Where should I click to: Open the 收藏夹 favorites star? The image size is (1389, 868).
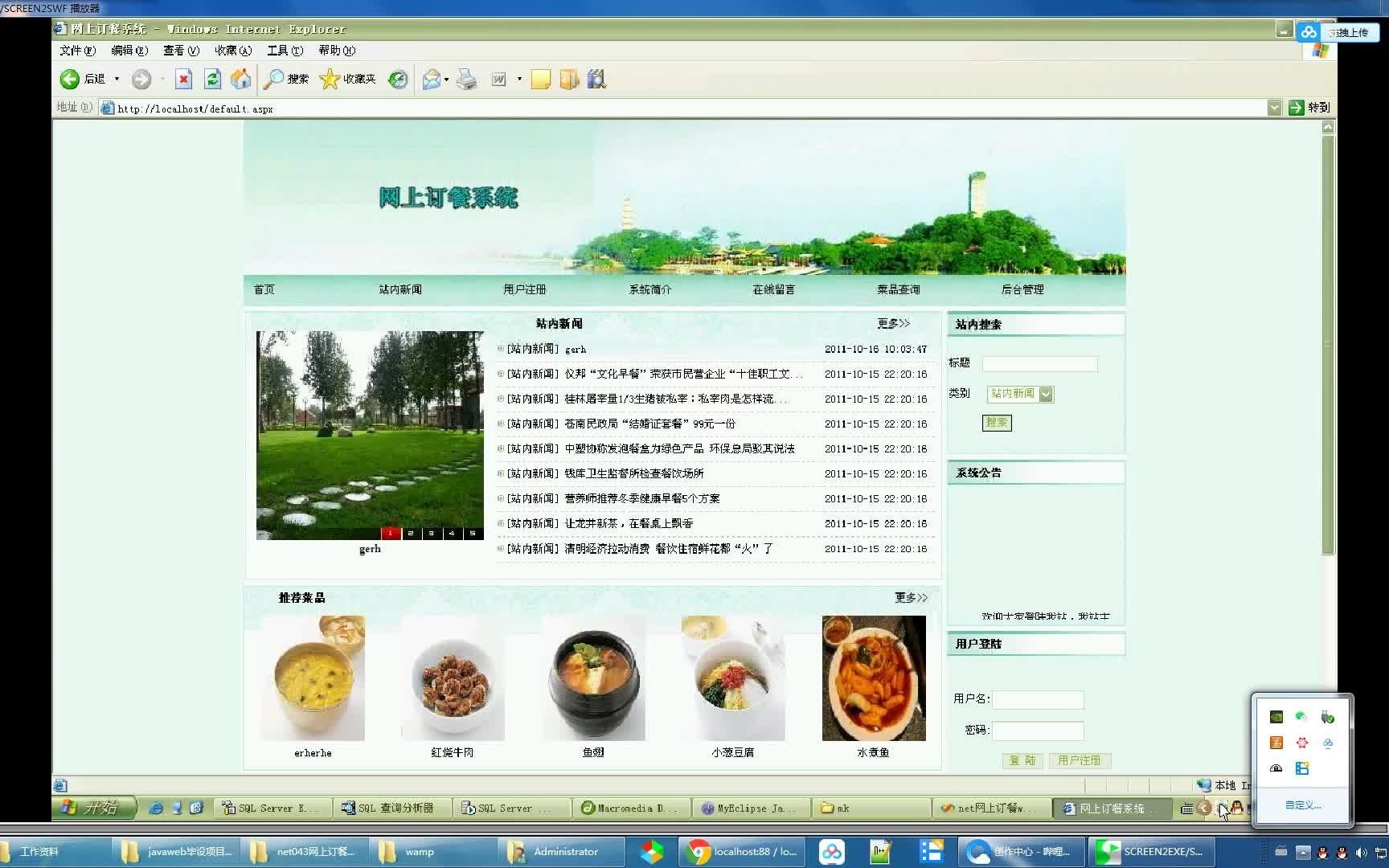click(347, 79)
